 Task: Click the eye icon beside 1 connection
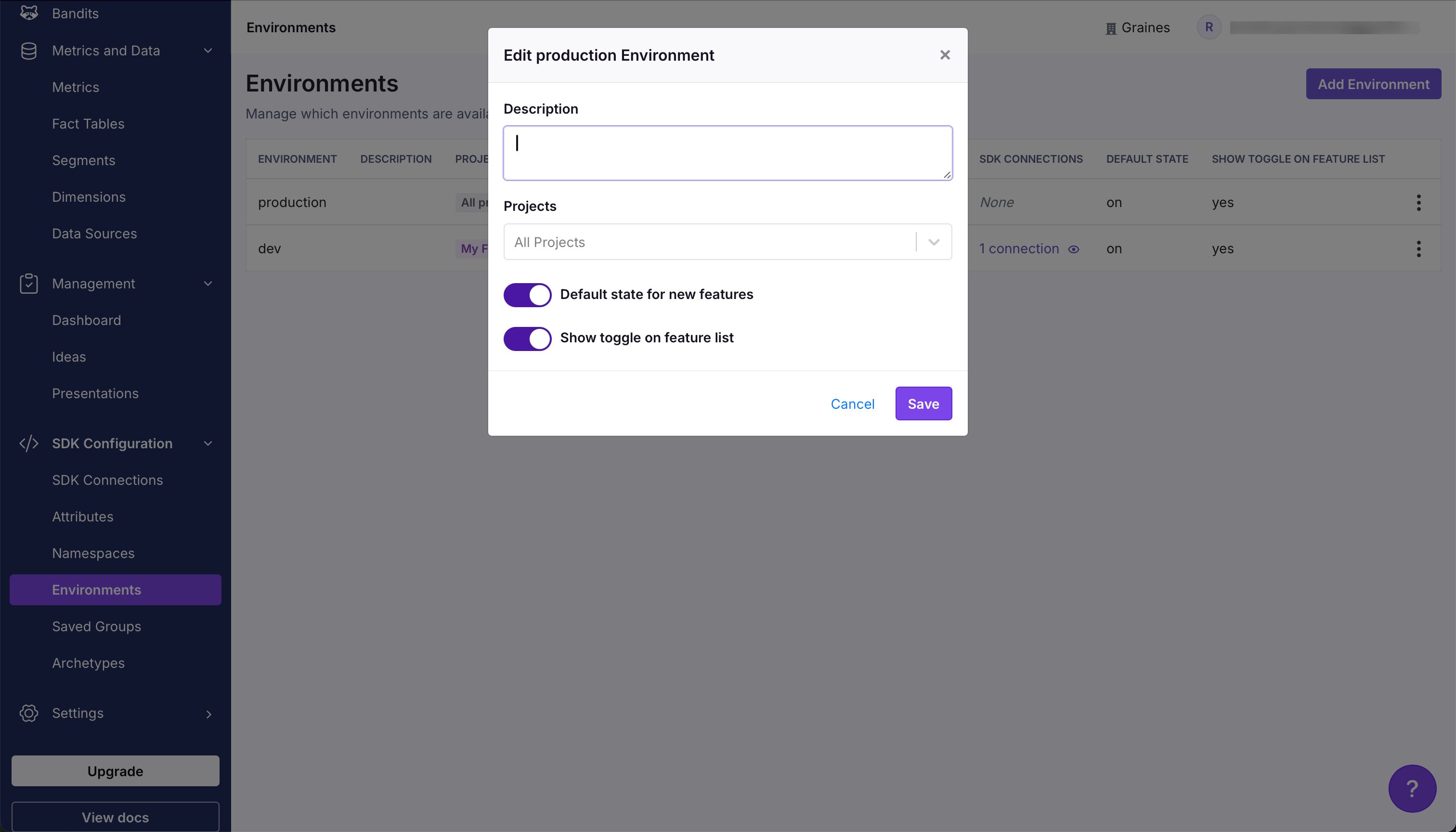(x=1073, y=249)
